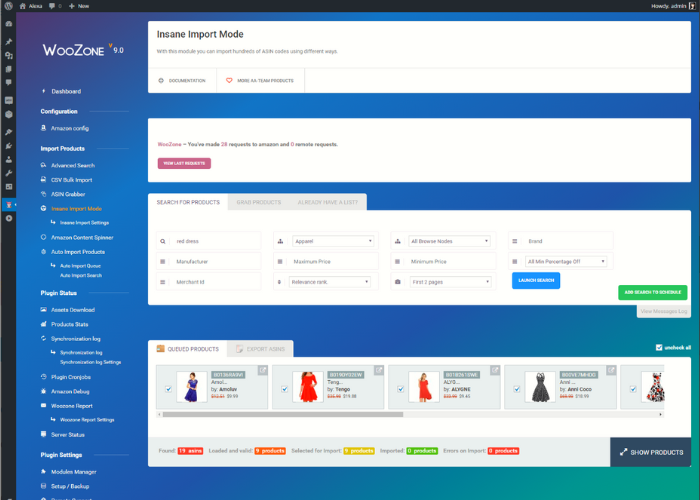Toggle checkbox for Amoluv product
This screenshot has width=700, height=500.
point(168,389)
